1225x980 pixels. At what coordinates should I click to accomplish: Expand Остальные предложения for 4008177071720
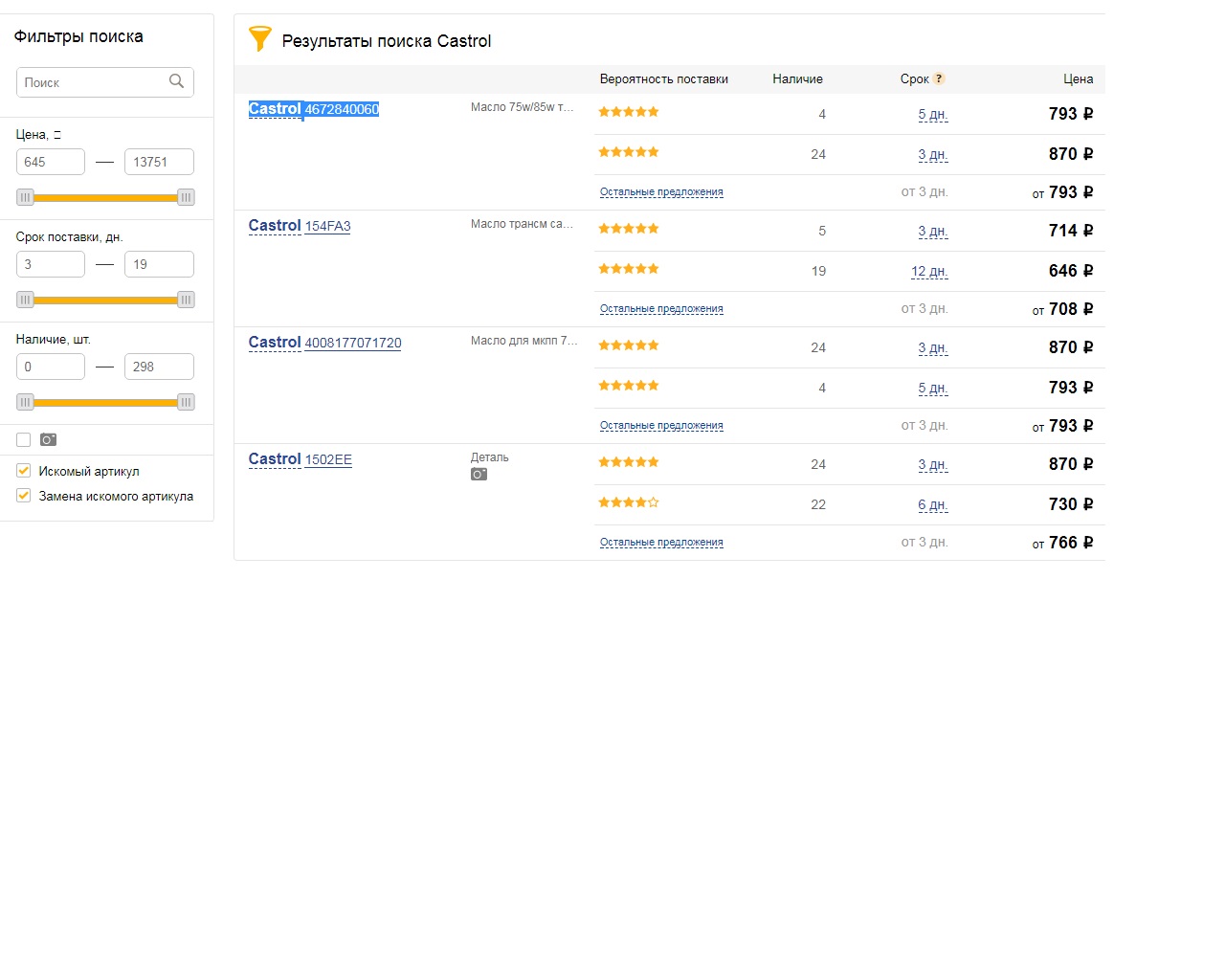tap(661, 425)
